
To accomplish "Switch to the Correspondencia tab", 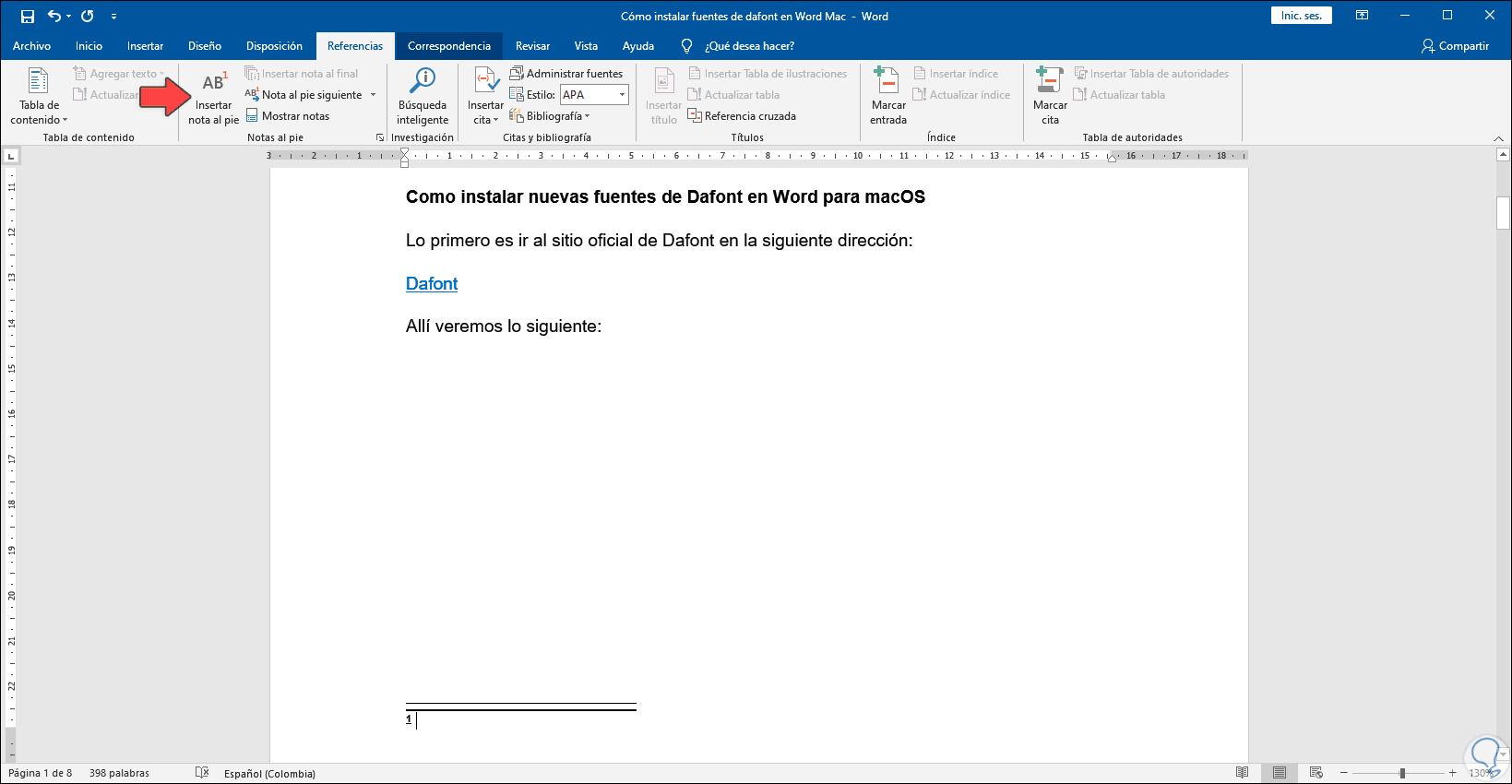I will [x=449, y=46].
